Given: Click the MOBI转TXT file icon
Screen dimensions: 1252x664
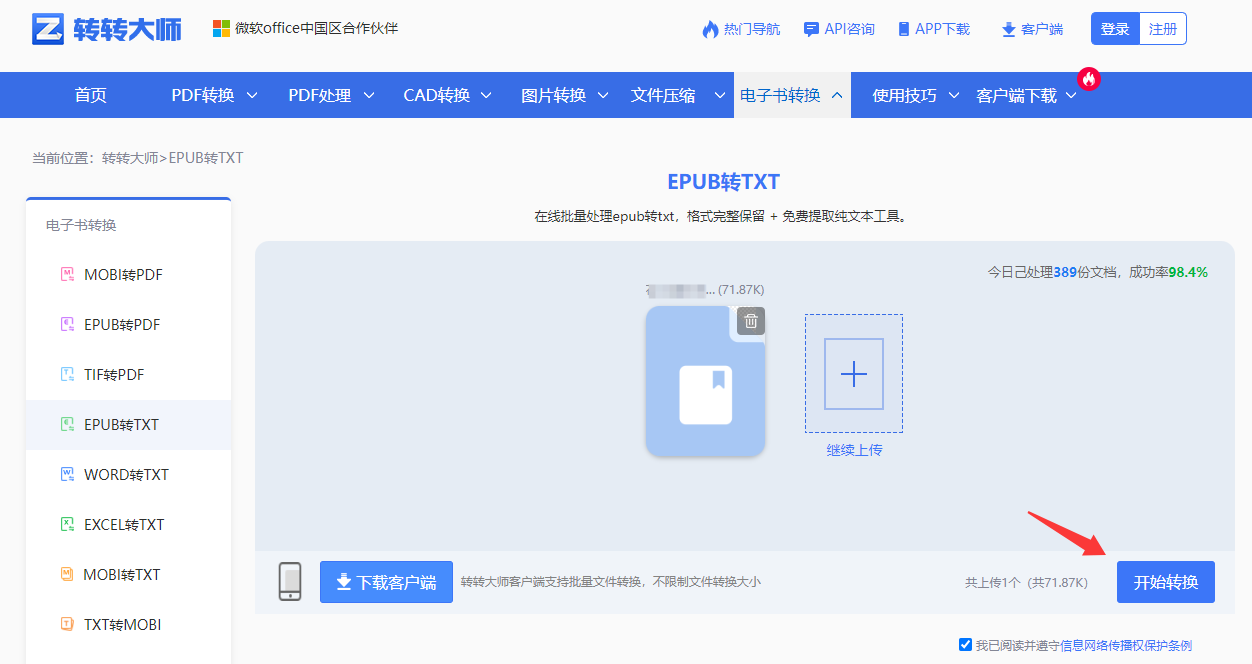Looking at the screenshot, I should (x=68, y=575).
